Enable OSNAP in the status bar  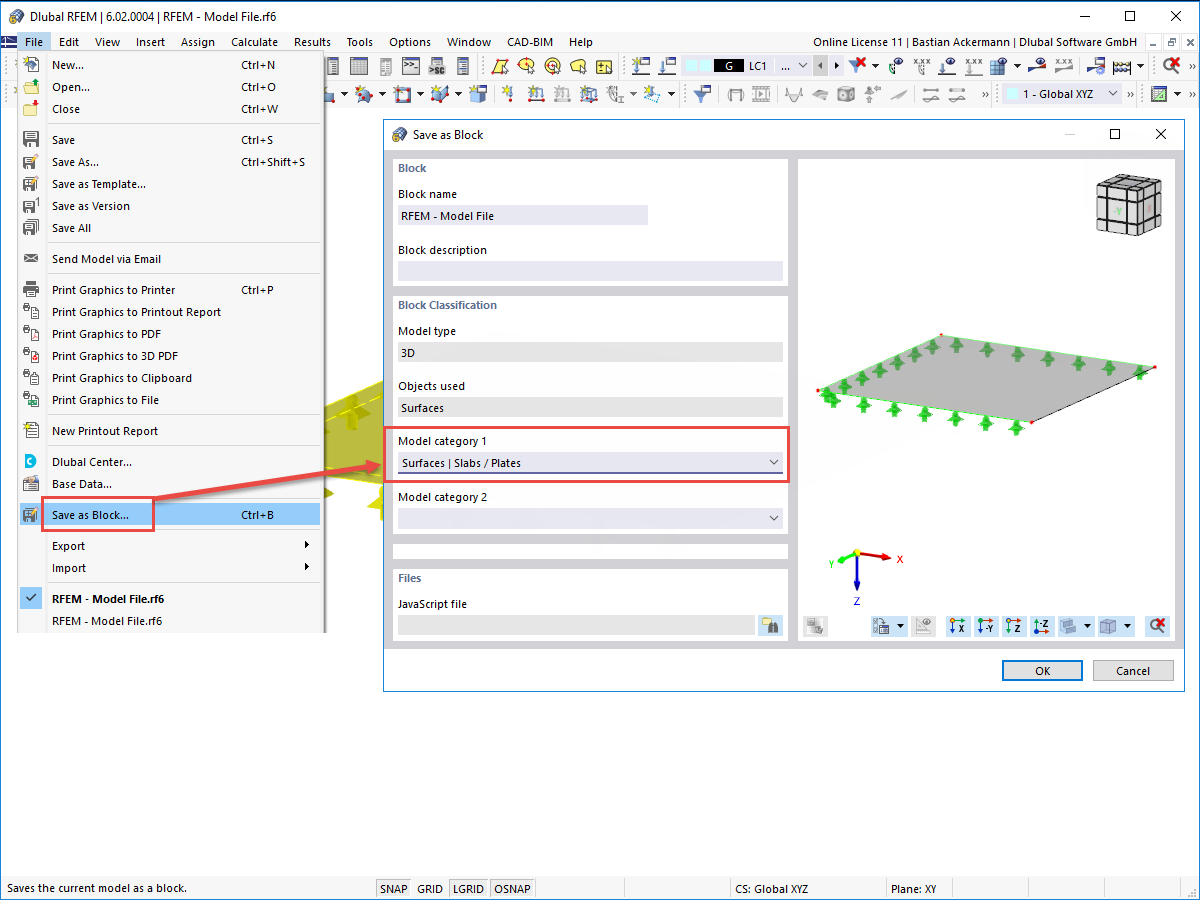pos(512,888)
